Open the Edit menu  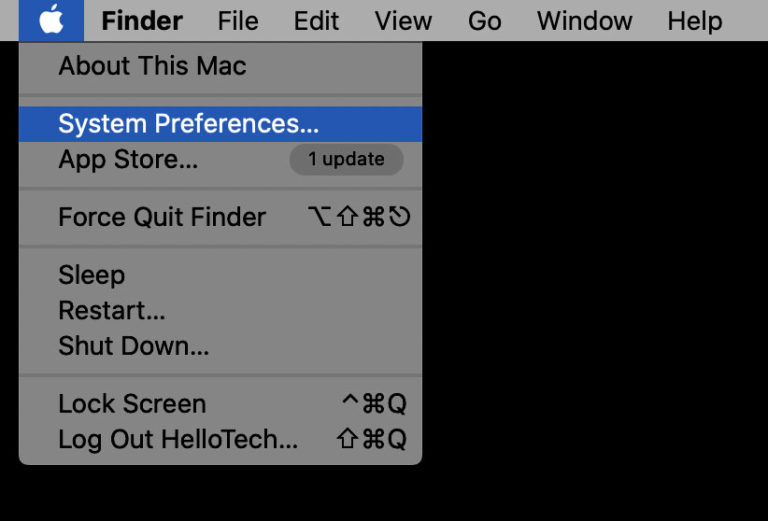coord(316,21)
